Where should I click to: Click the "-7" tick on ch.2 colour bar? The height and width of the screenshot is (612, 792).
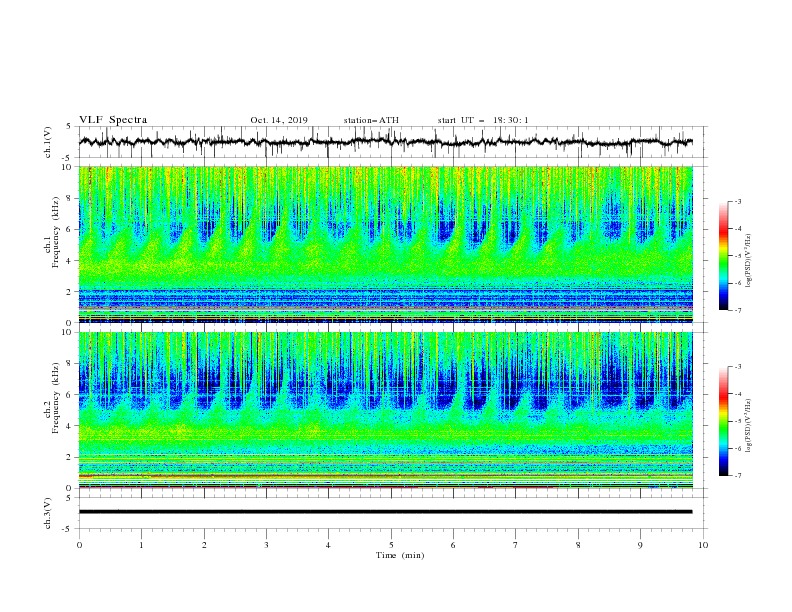pyautogui.click(x=737, y=476)
